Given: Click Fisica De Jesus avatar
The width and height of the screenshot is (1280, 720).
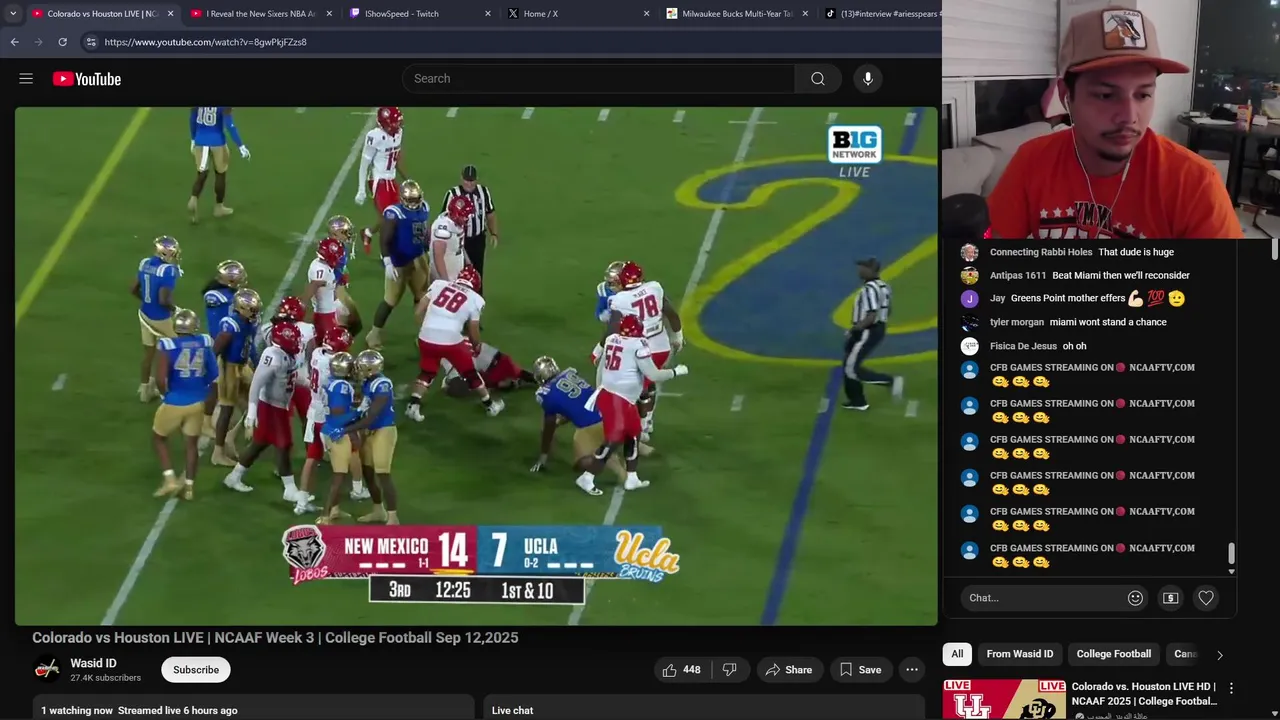Looking at the screenshot, I should (969, 347).
